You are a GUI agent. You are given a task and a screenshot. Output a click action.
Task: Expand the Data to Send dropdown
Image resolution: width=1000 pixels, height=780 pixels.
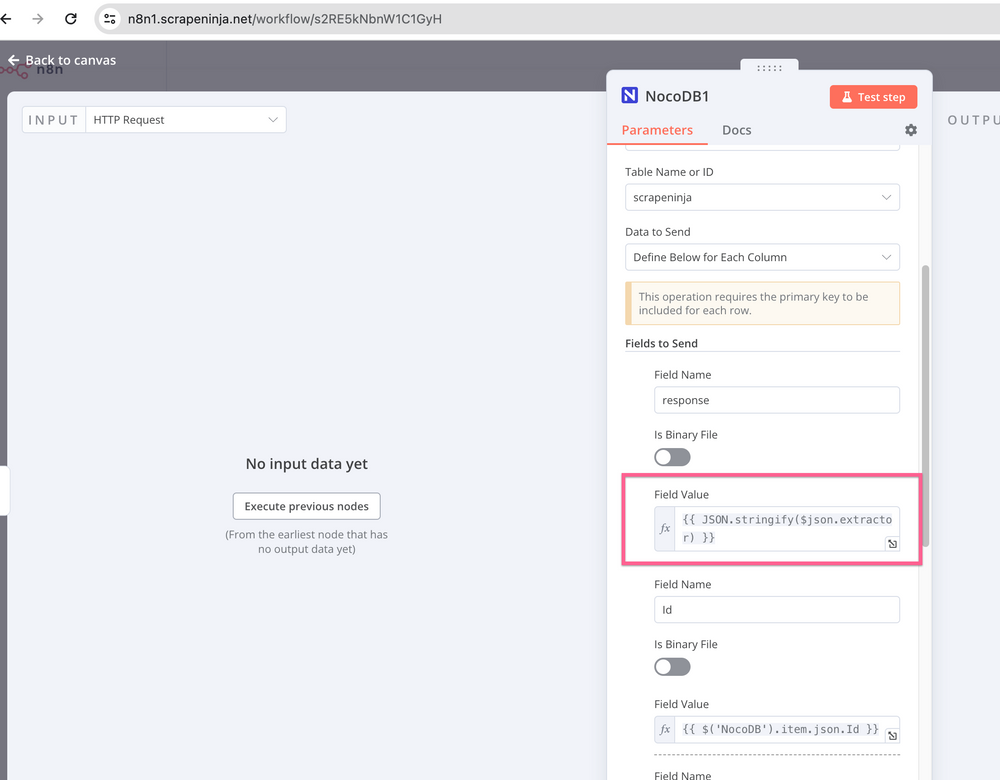(762, 258)
